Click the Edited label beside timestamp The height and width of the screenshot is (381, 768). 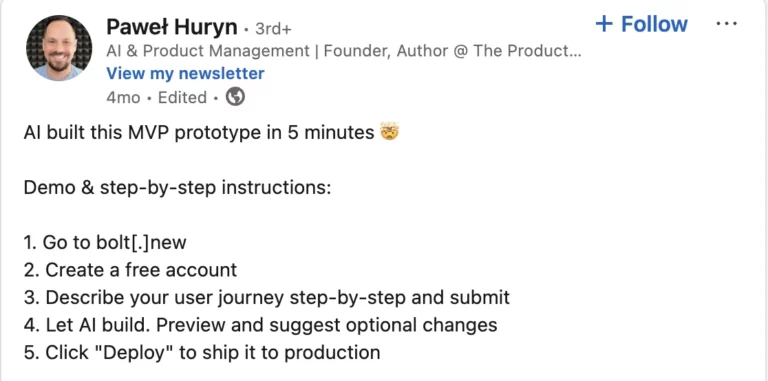pyautogui.click(x=182, y=97)
